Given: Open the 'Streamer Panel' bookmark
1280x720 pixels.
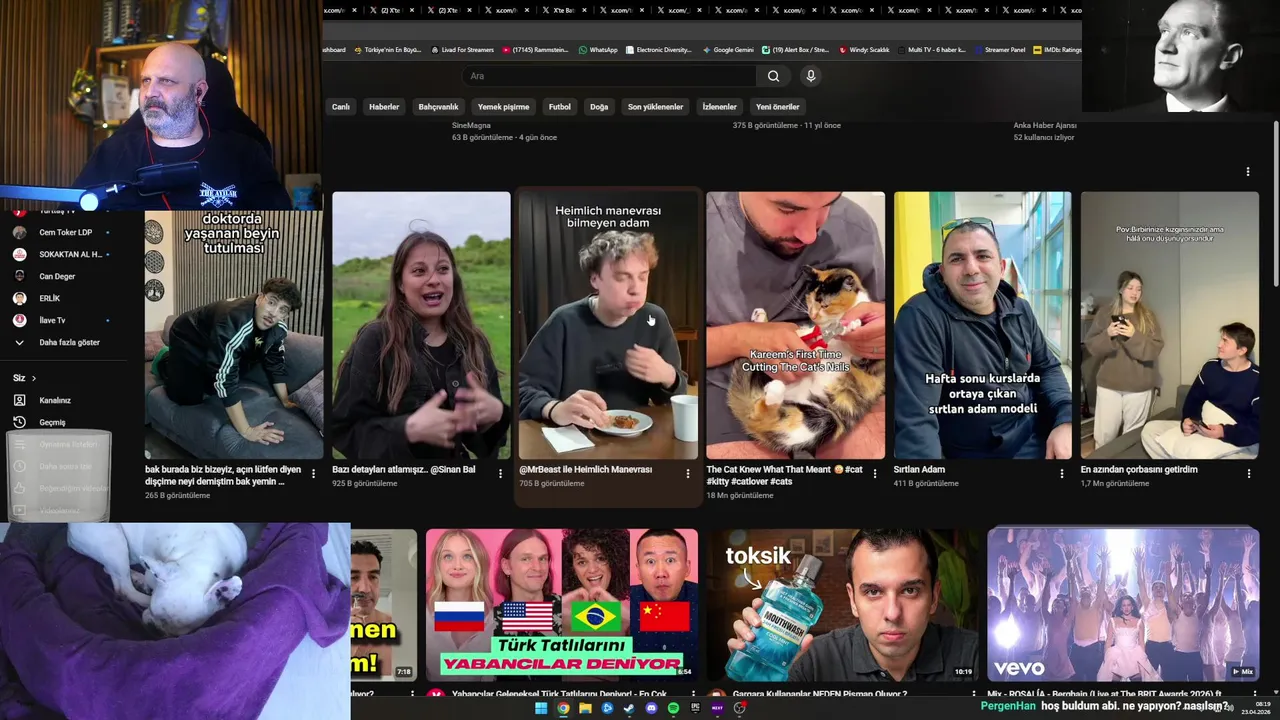Looking at the screenshot, I should [x=1000, y=49].
